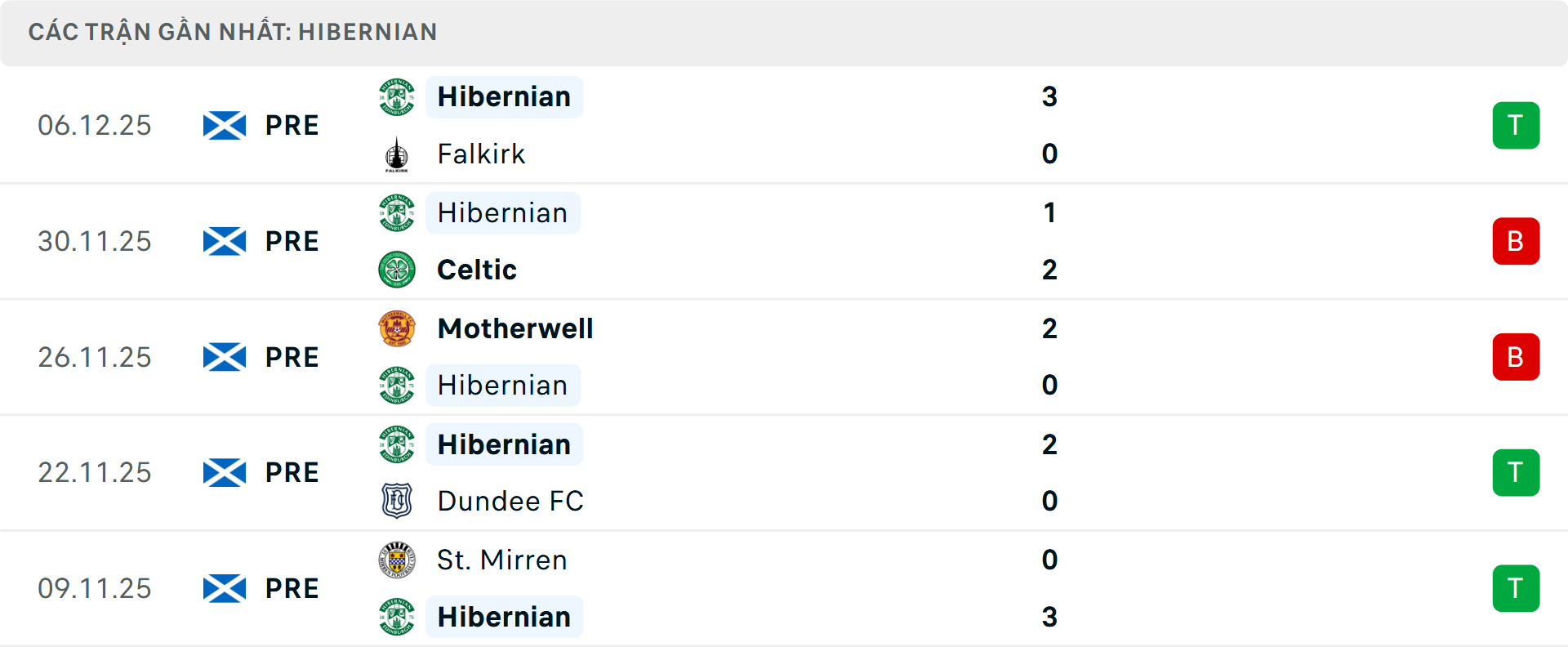The image size is (1568, 647).
Task: Click the Falkirk club crest
Action: (x=397, y=154)
